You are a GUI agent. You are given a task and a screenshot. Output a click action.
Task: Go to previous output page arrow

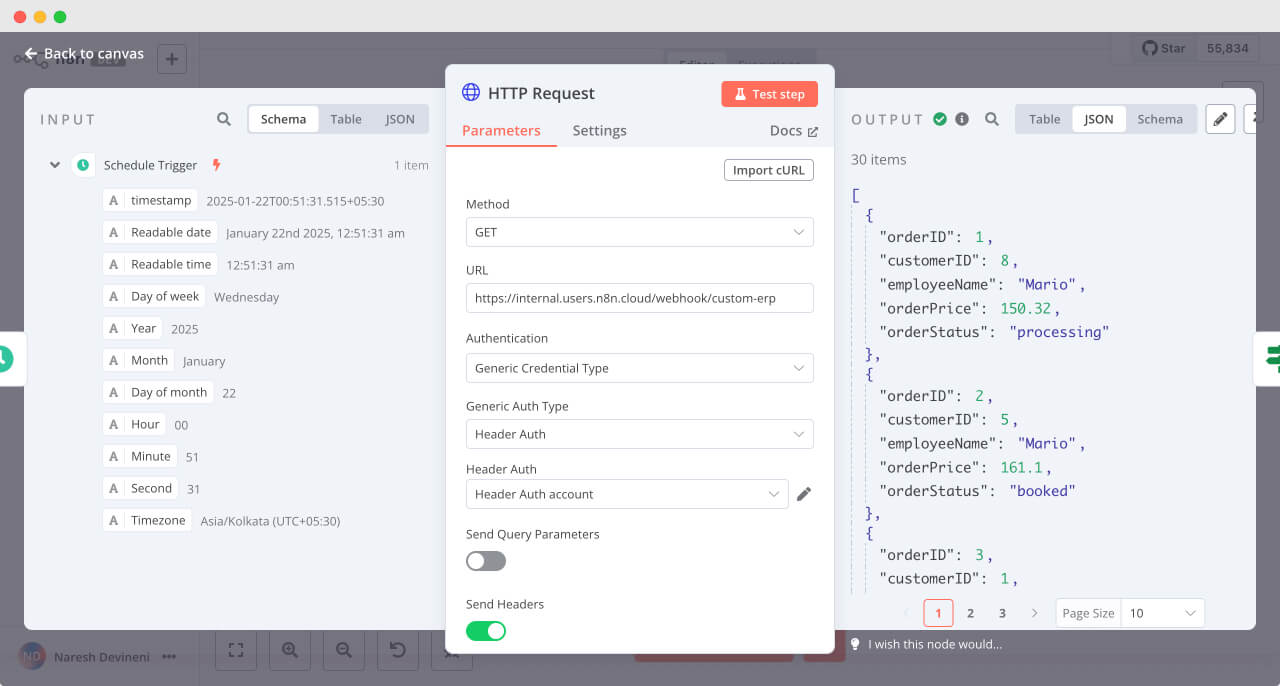[907, 613]
